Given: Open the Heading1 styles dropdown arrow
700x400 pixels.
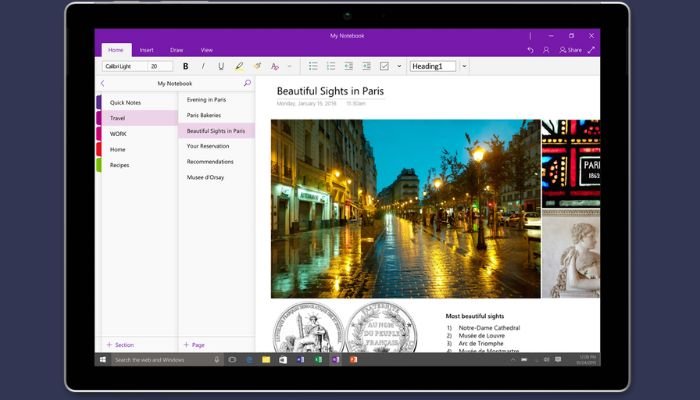Looking at the screenshot, I should pos(464,66).
